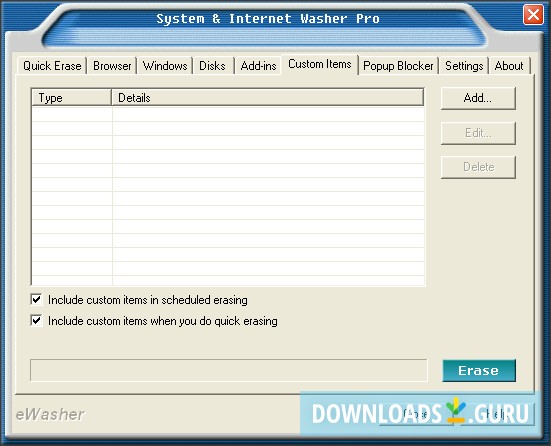551x446 pixels.
Task: Close the window with the red X
Action: pyautogui.click(x=533, y=15)
